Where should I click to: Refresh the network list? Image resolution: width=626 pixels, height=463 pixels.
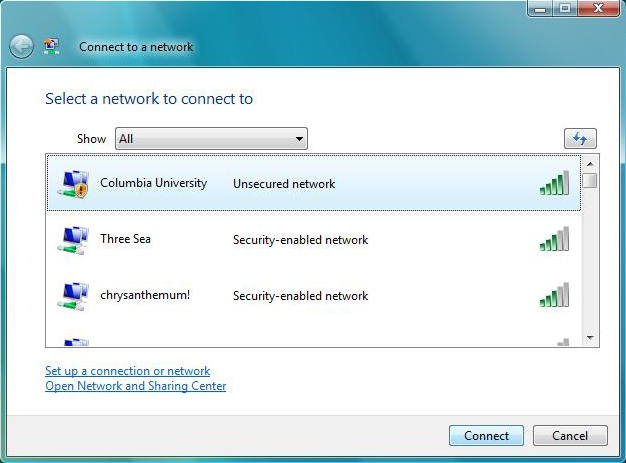580,139
